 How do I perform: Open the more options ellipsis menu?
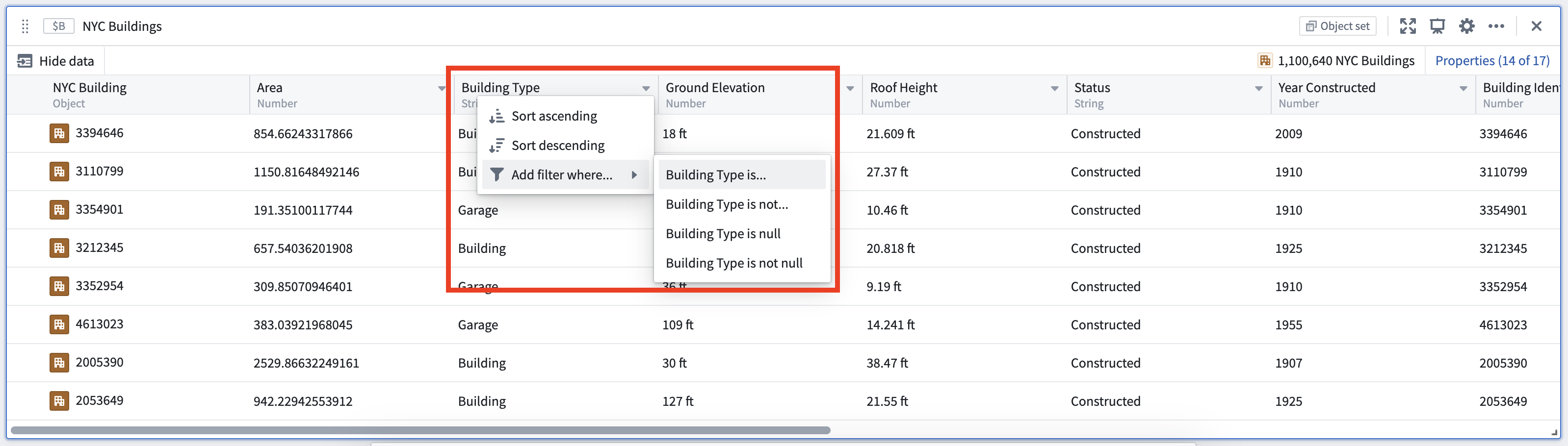[x=1495, y=26]
